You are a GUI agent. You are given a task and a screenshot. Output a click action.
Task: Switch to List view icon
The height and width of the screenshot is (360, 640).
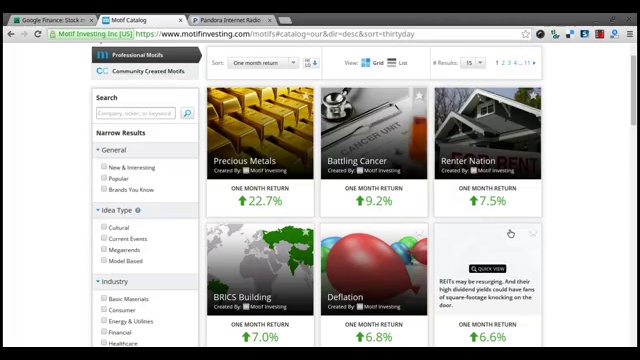pyautogui.click(x=391, y=62)
